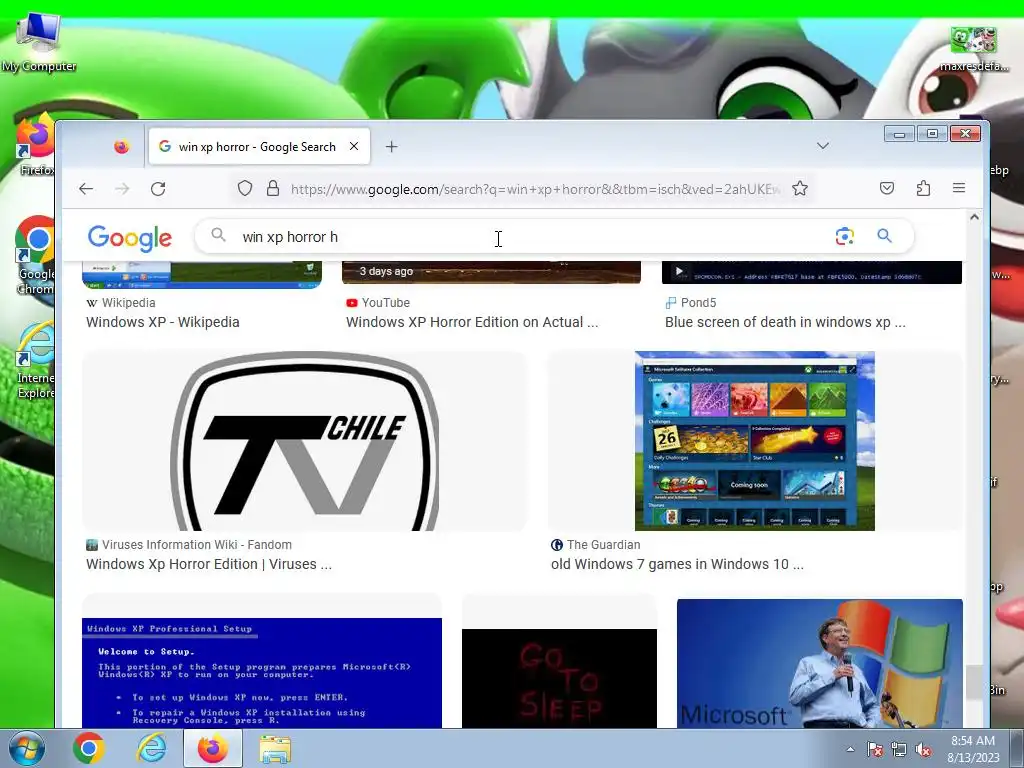Switch to 'win xp horror - Google Search' tab
This screenshot has width=1024, height=768.
(x=259, y=146)
